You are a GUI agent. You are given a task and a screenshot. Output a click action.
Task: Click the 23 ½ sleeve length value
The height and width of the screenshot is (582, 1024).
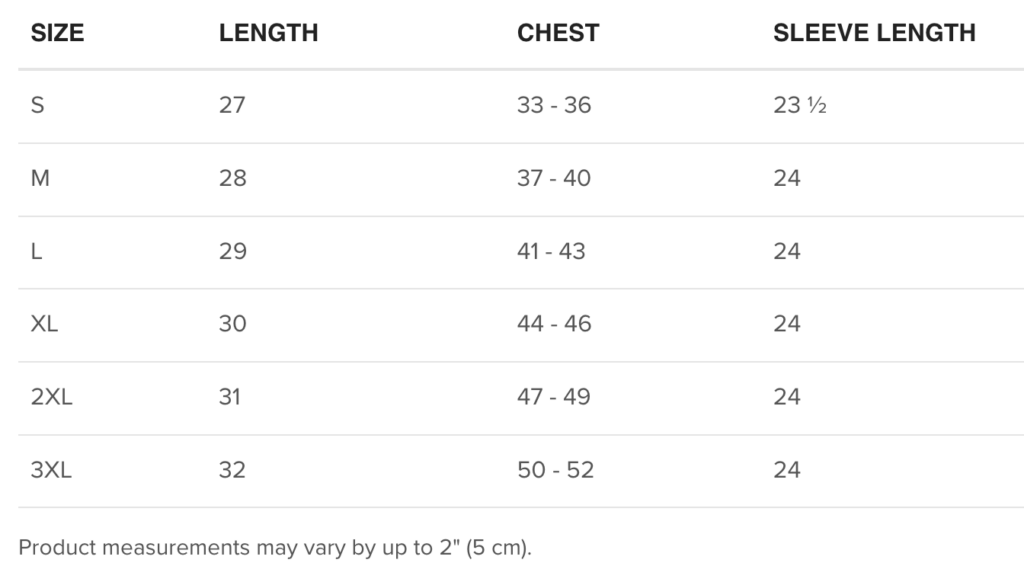coord(800,105)
